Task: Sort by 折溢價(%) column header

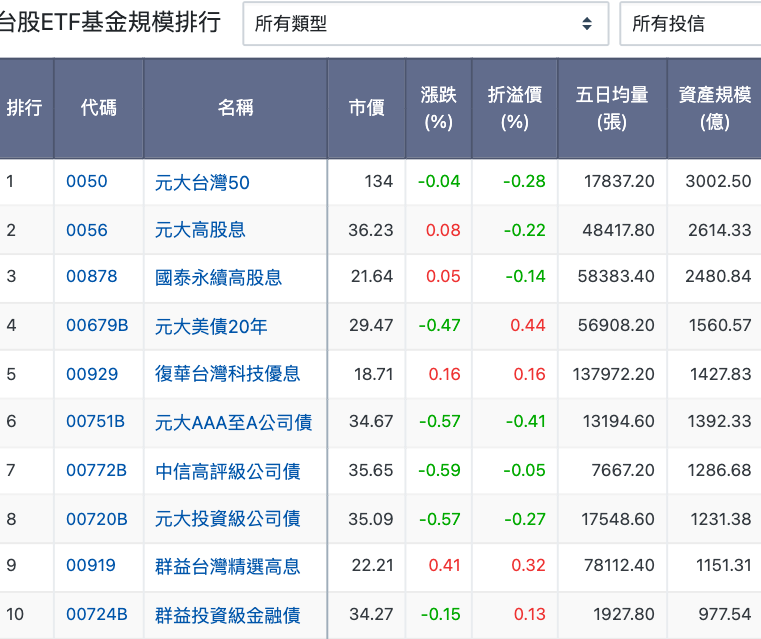Action: coord(514,108)
